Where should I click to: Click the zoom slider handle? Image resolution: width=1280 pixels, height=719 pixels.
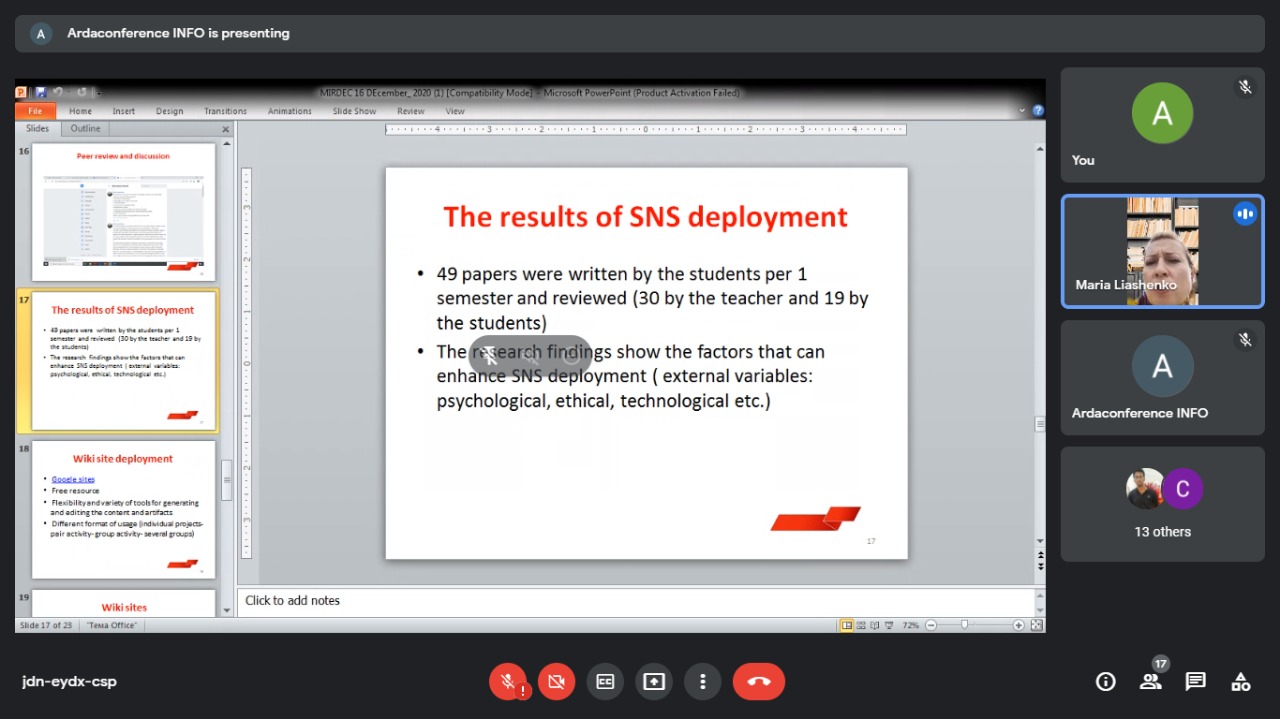pos(964,625)
